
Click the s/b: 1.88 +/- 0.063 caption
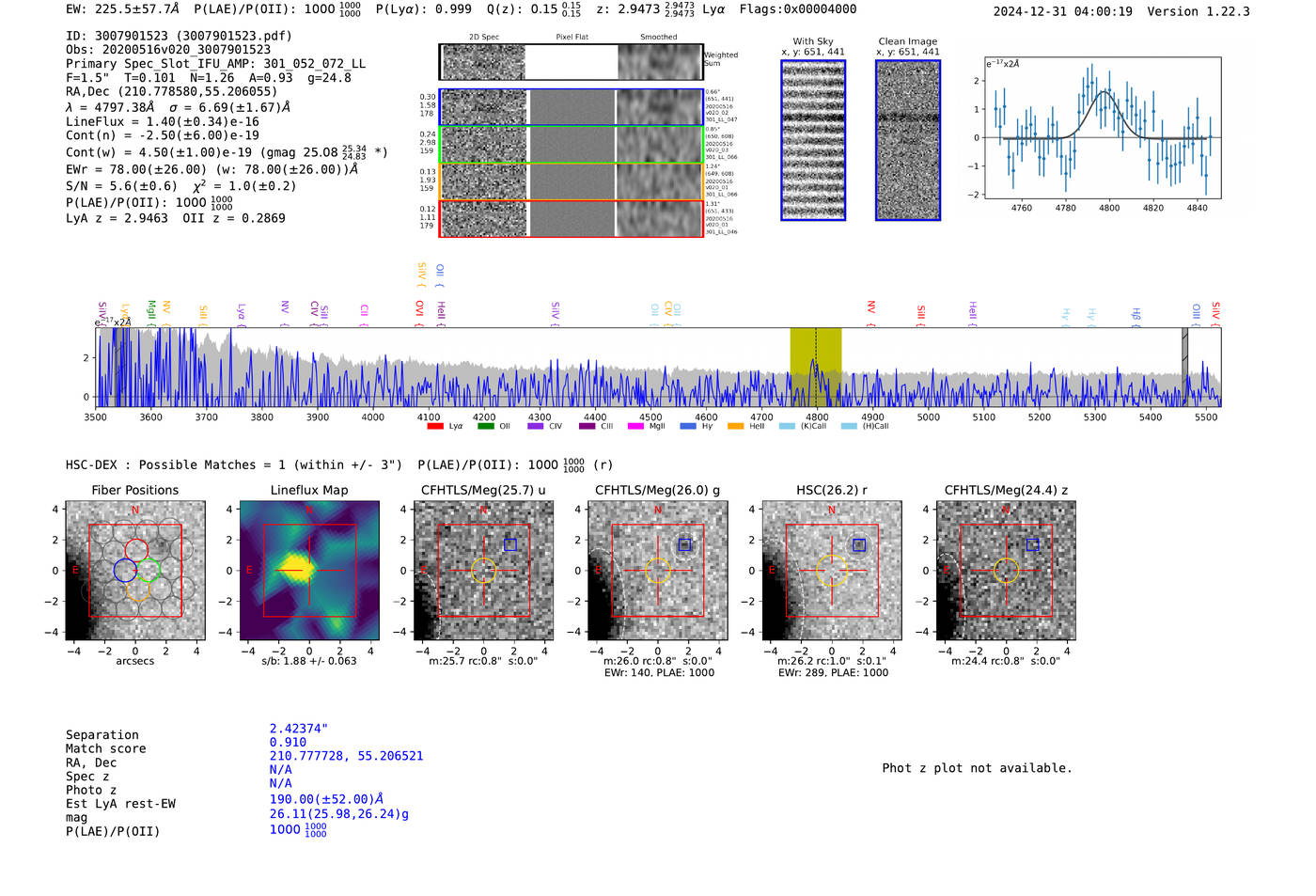coord(309,661)
